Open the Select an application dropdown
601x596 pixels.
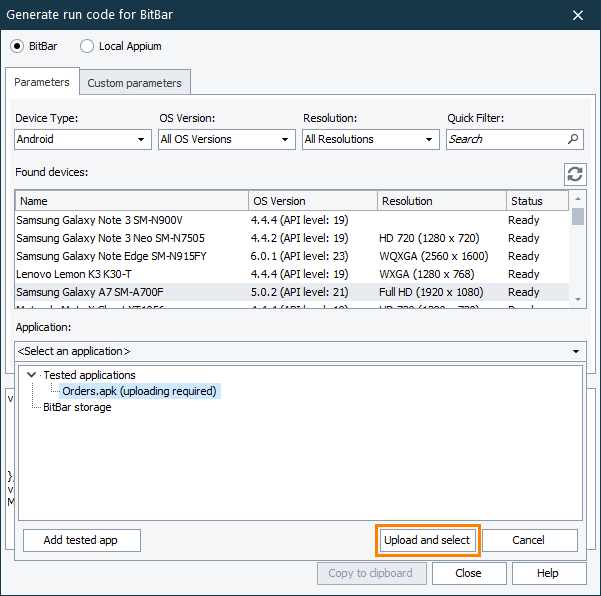pyautogui.click(x=300, y=351)
